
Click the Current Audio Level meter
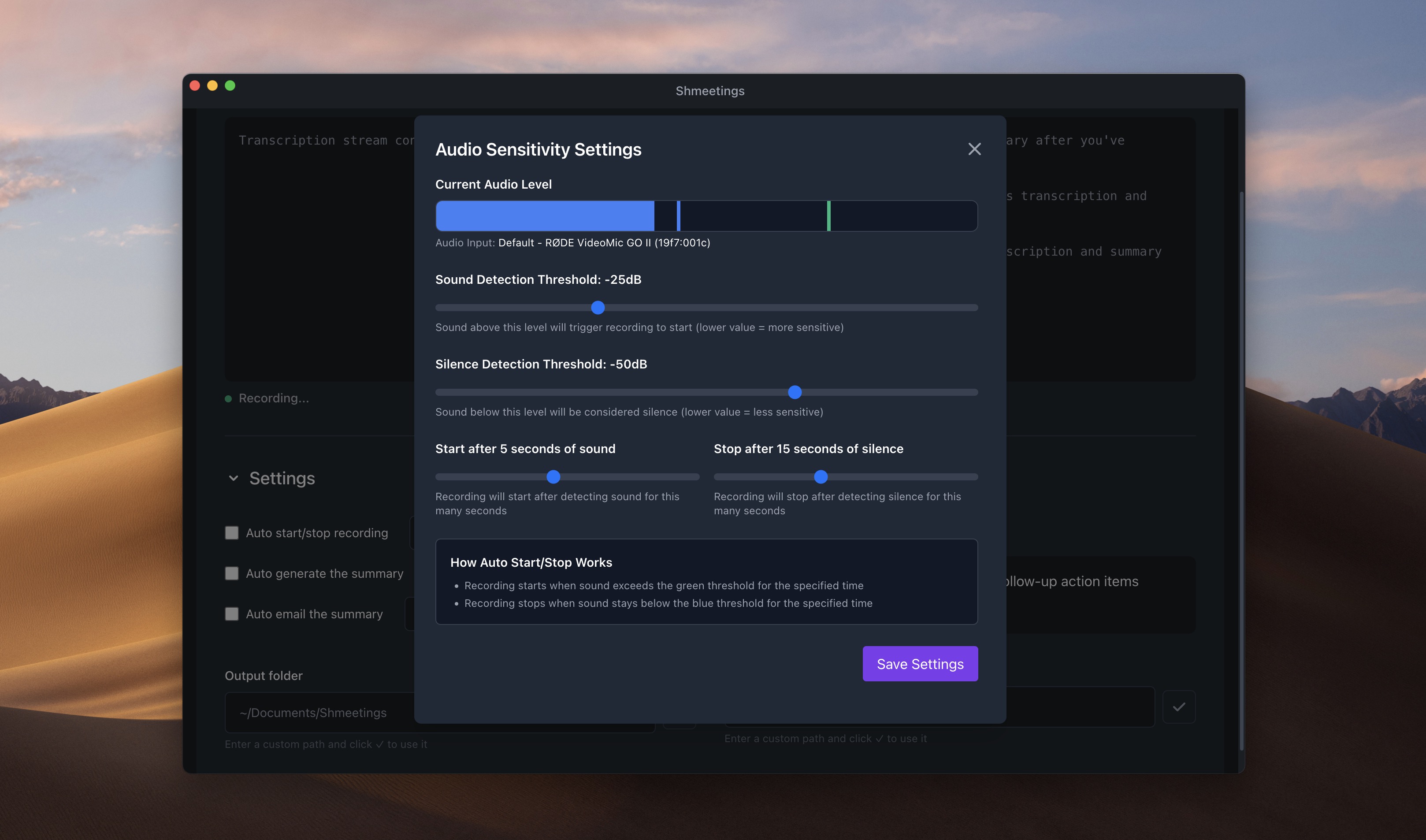[x=706, y=216]
